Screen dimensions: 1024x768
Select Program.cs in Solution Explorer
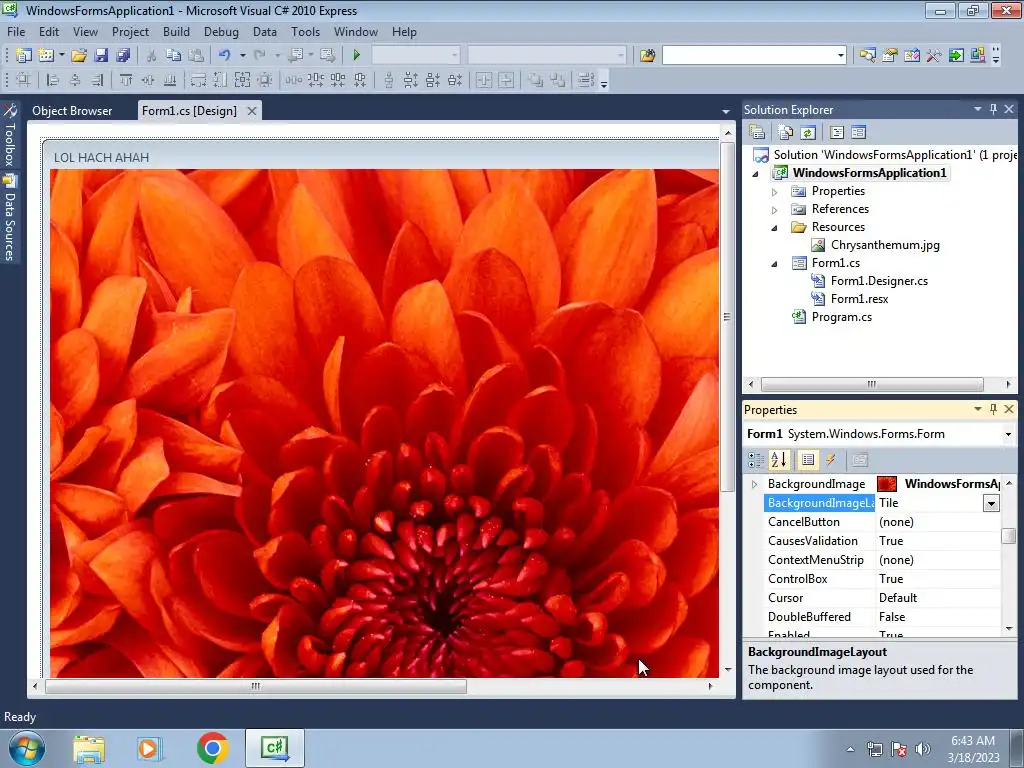(841, 317)
